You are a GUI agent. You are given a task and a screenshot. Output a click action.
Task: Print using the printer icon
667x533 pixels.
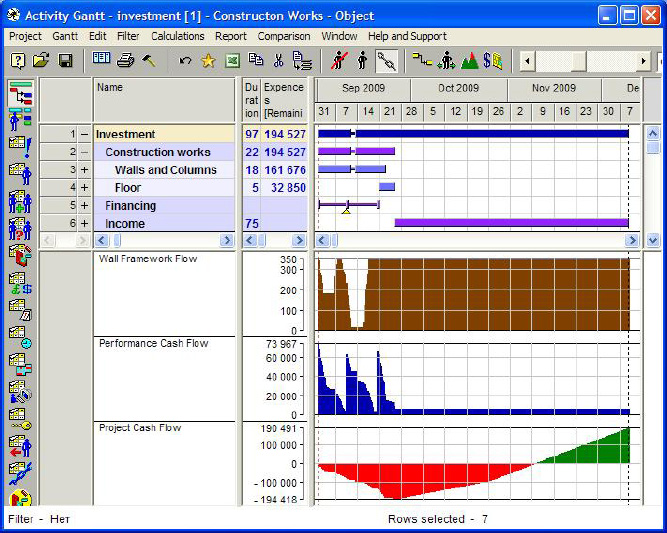125,60
